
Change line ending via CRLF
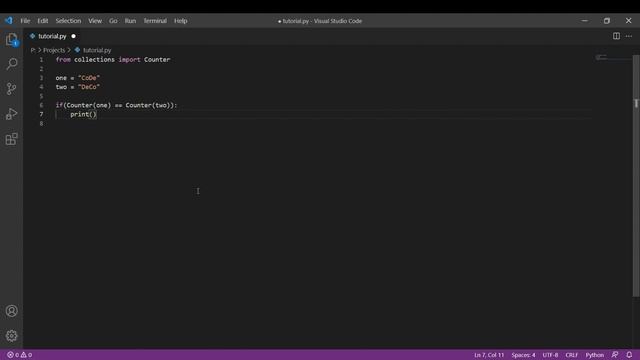coord(571,355)
